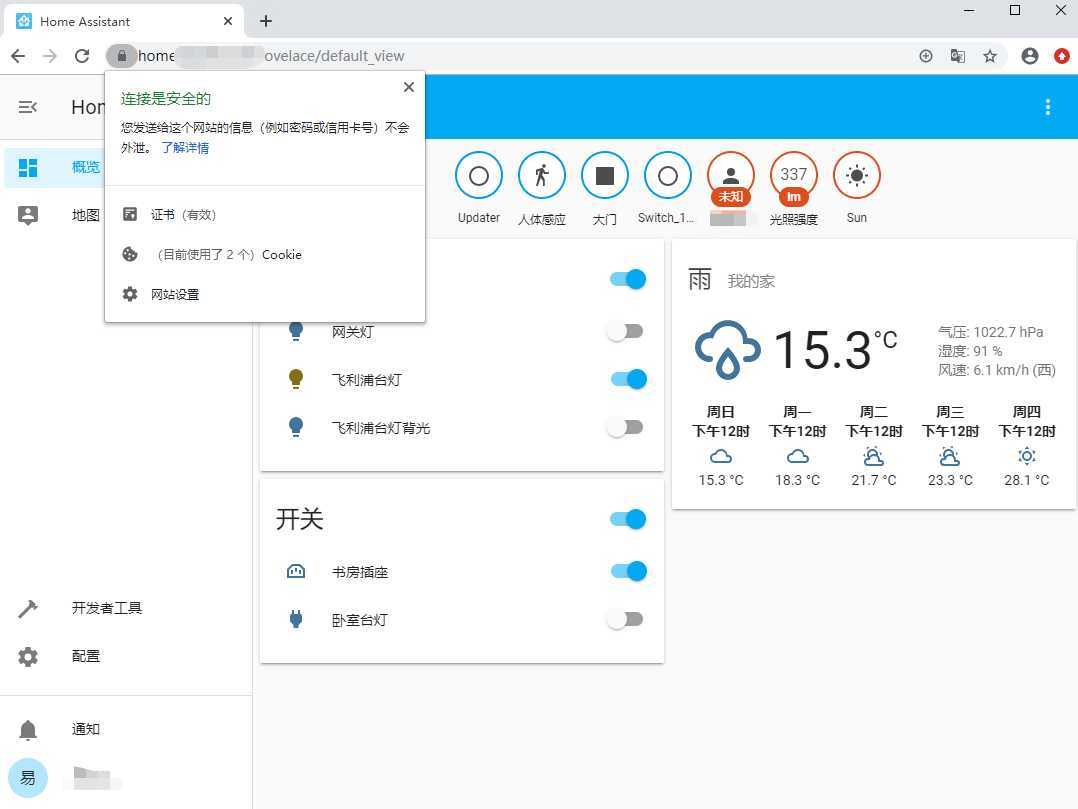The height and width of the screenshot is (809, 1078).
Task: Click the 书房插座 socket icon
Action: 296,571
